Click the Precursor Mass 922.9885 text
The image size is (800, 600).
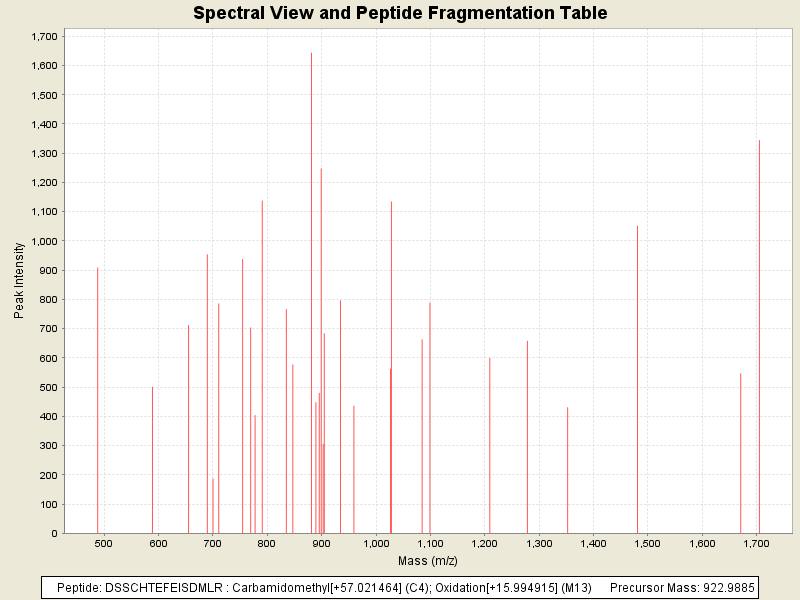tap(682, 587)
